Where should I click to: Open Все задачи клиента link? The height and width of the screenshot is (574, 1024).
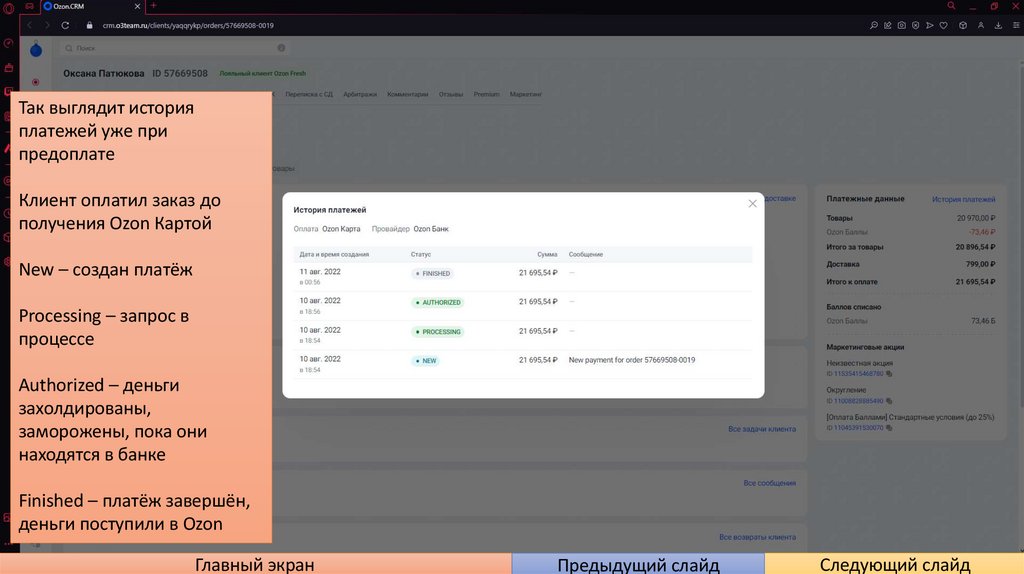tap(762, 429)
